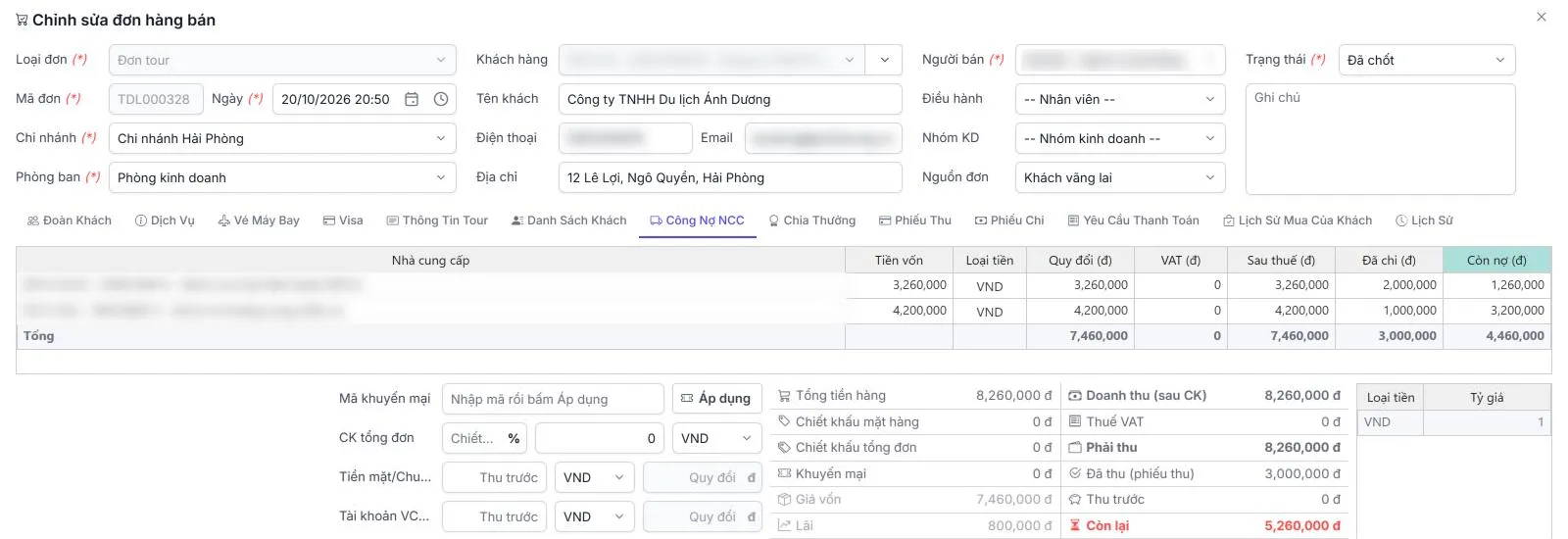1568x539 pixels.
Task: Expand the Khách hàng selector
Action: tap(712, 60)
